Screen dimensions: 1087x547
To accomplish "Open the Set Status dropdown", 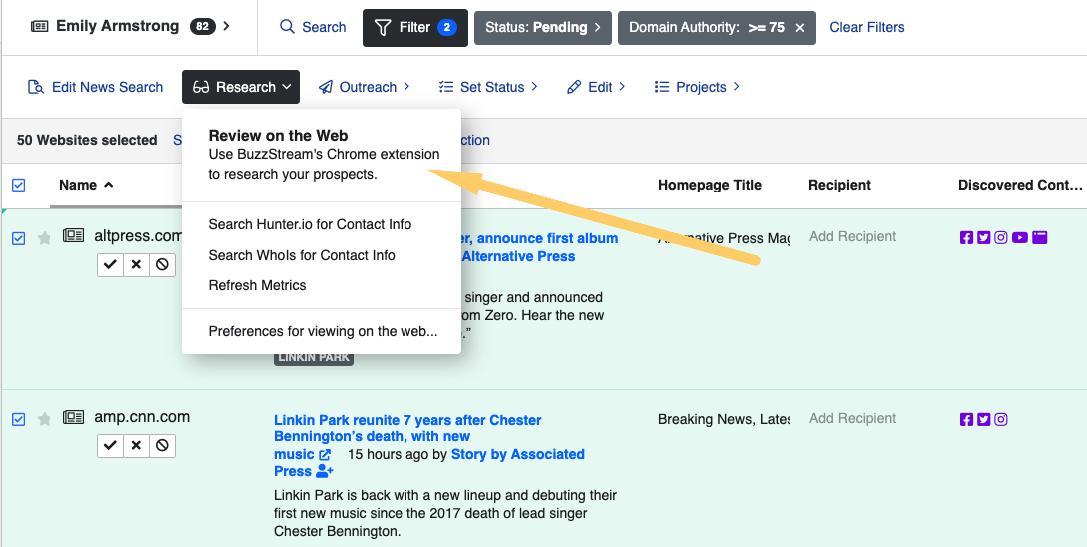I will pyautogui.click(x=488, y=87).
